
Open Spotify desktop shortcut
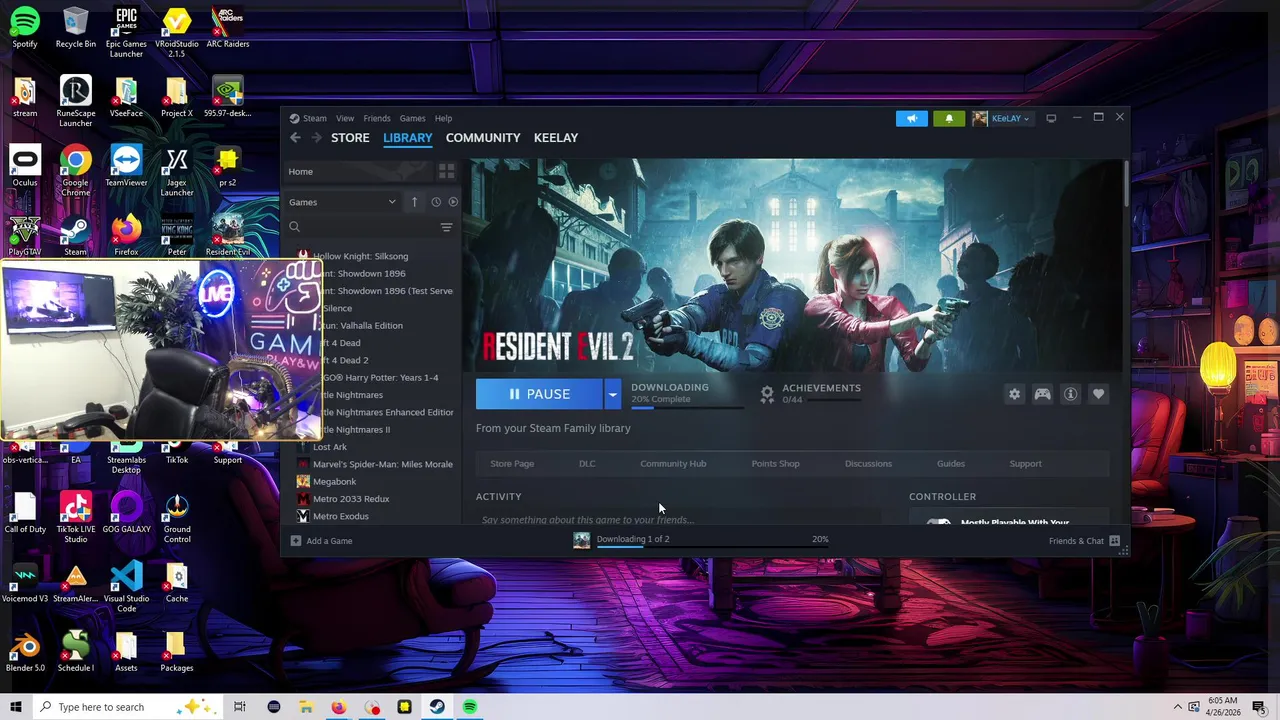click(25, 27)
